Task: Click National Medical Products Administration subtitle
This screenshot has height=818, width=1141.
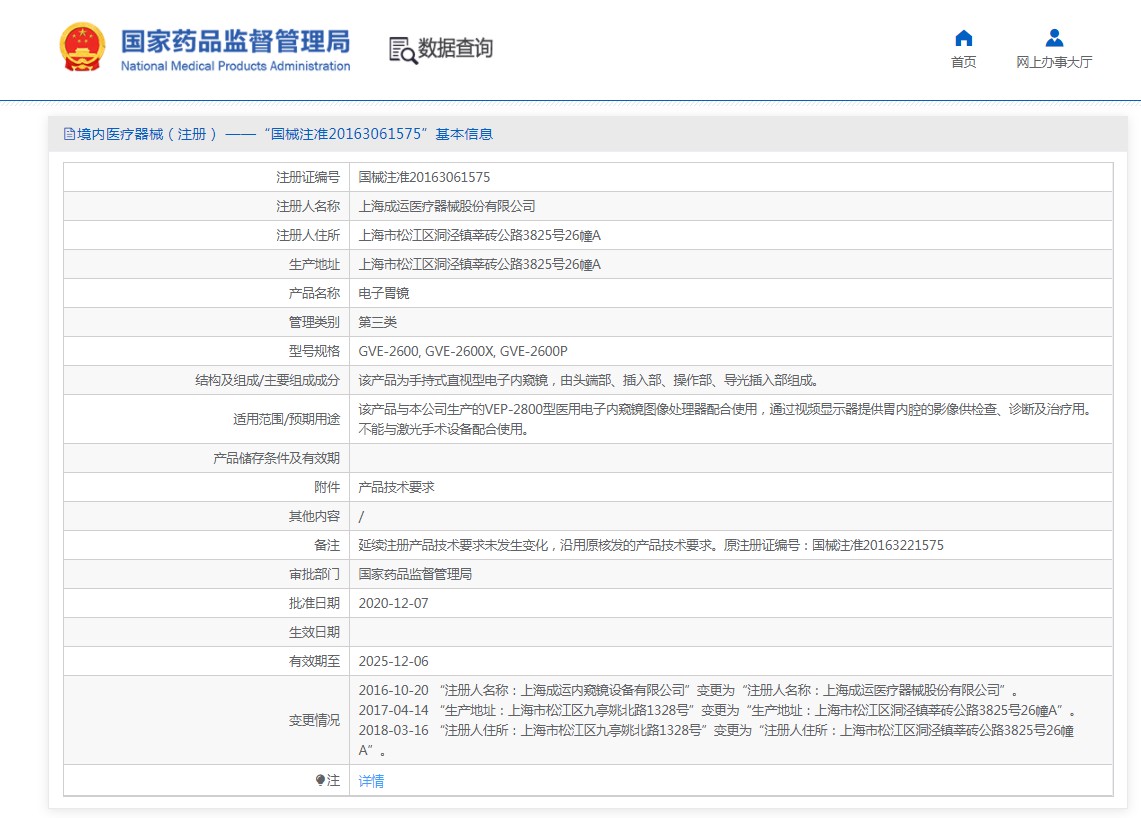Action: point(235,66)
